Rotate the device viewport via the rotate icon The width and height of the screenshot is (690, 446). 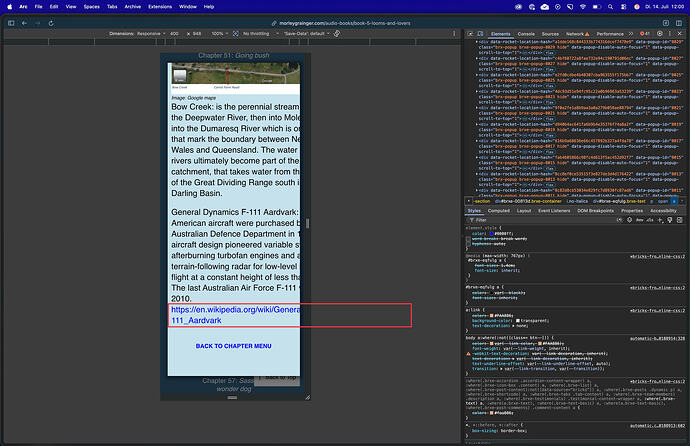coord(337,33)
